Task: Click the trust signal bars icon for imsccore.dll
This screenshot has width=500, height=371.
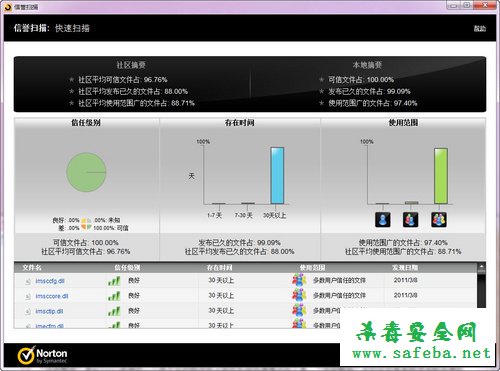Action: click(x=114, y=296)
